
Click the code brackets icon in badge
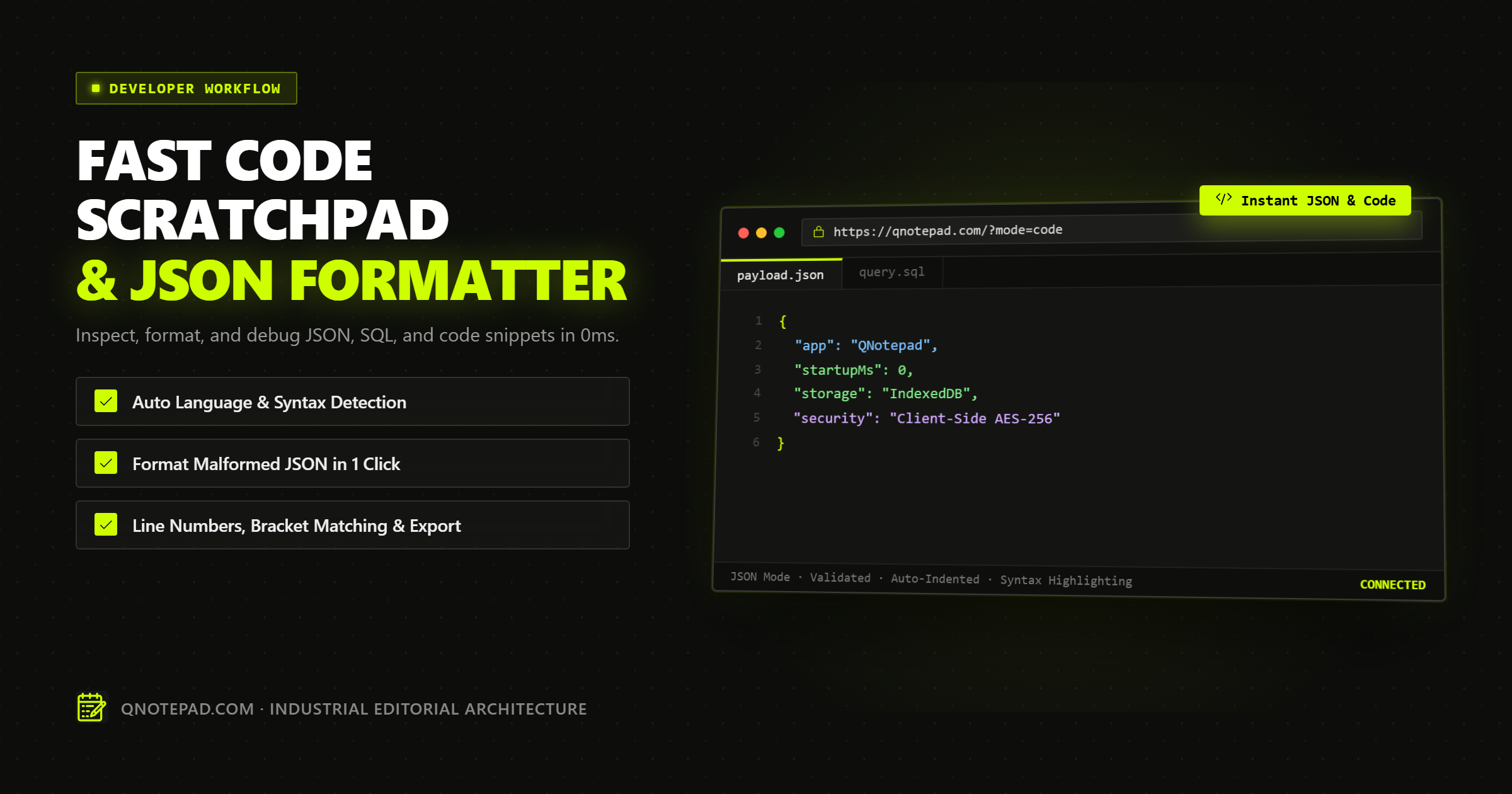point(1223,199)
